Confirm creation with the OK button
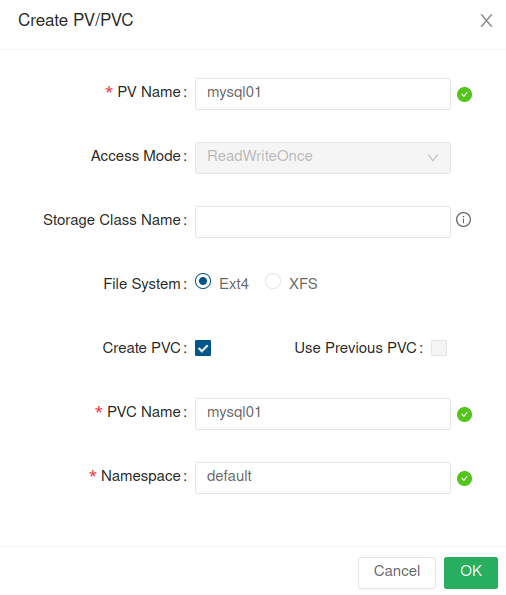Screen dimensions: 506x595 (471, 573)
